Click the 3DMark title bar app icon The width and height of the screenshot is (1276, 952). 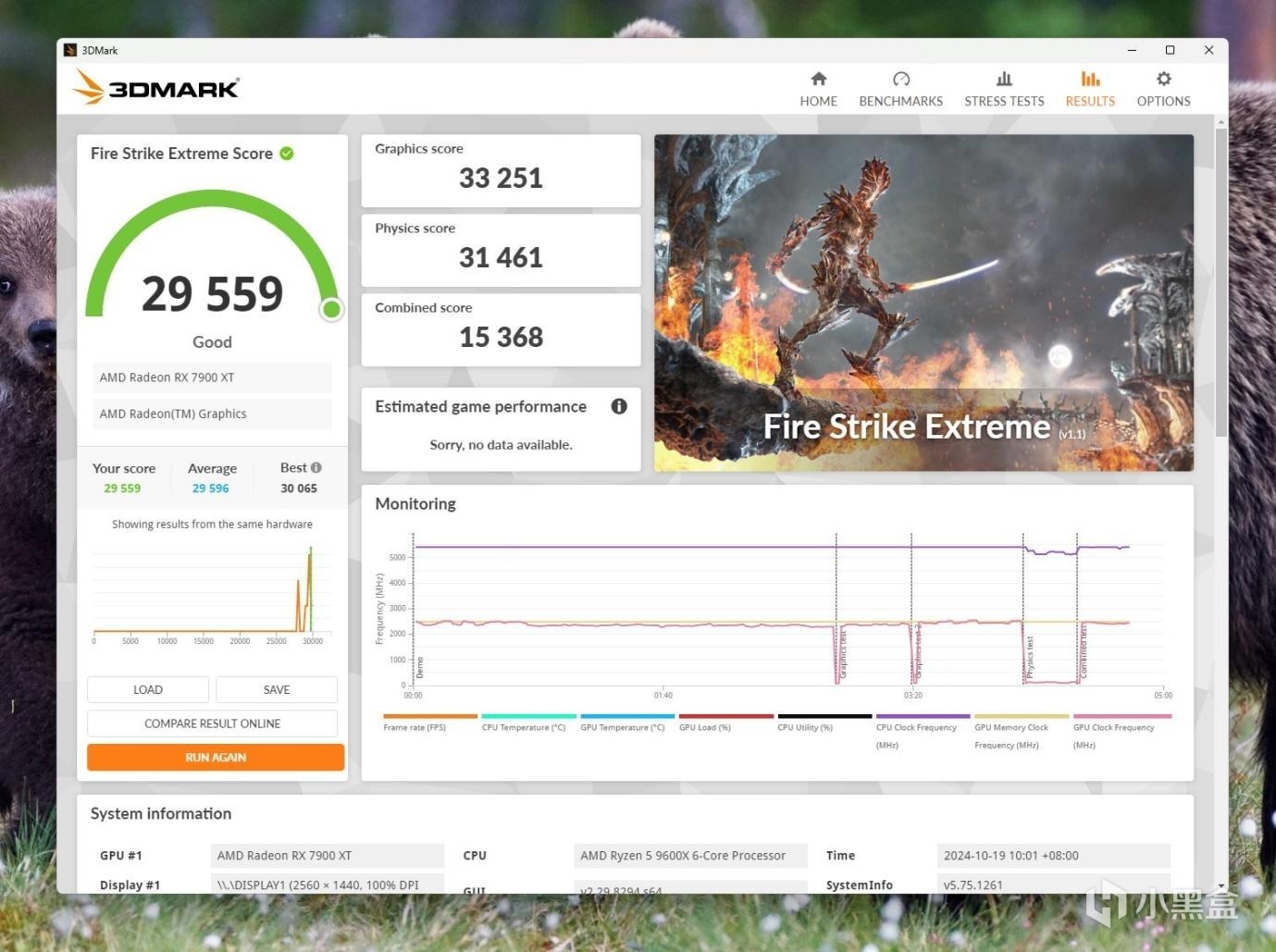click(70, 50)
